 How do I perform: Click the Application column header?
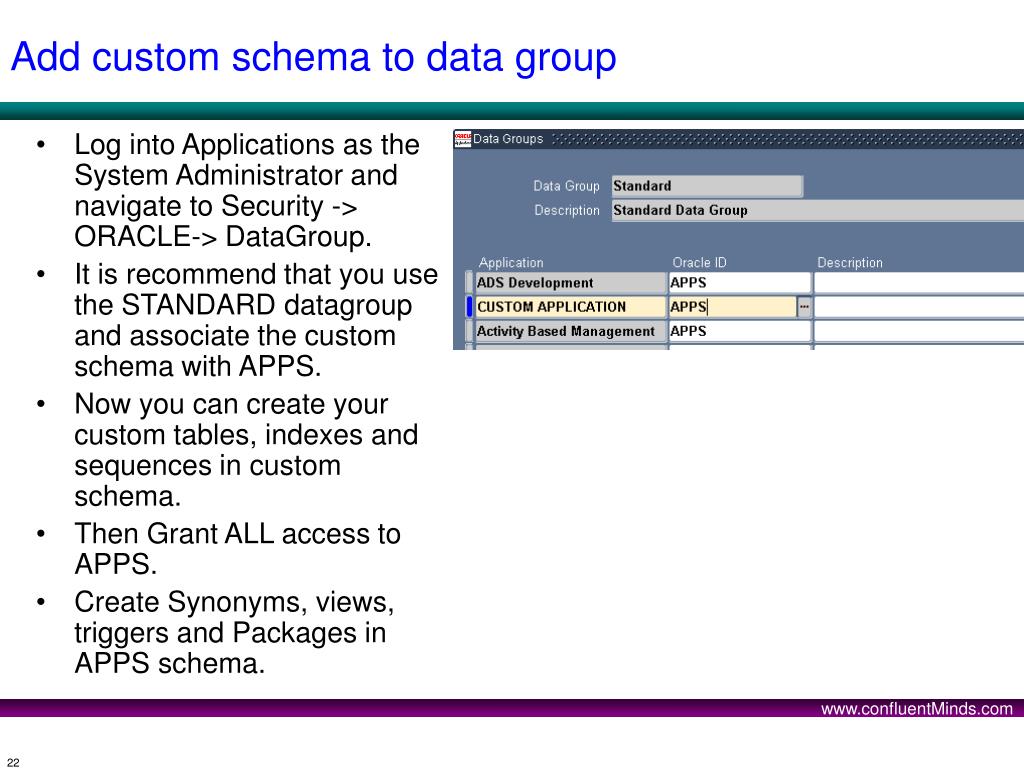(x=511, y=263)
